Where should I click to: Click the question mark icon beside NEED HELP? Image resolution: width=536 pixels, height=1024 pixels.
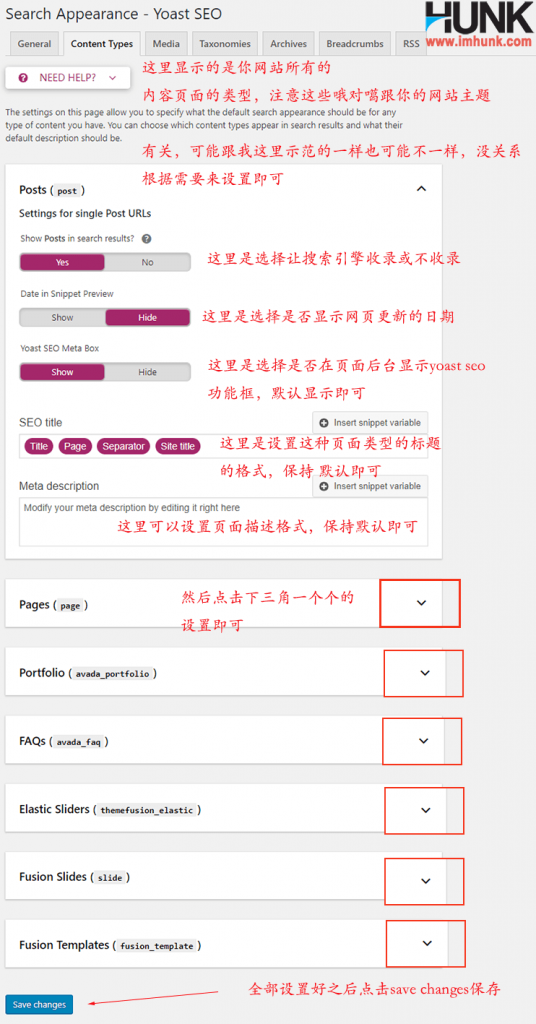click(x=24, y=78)
